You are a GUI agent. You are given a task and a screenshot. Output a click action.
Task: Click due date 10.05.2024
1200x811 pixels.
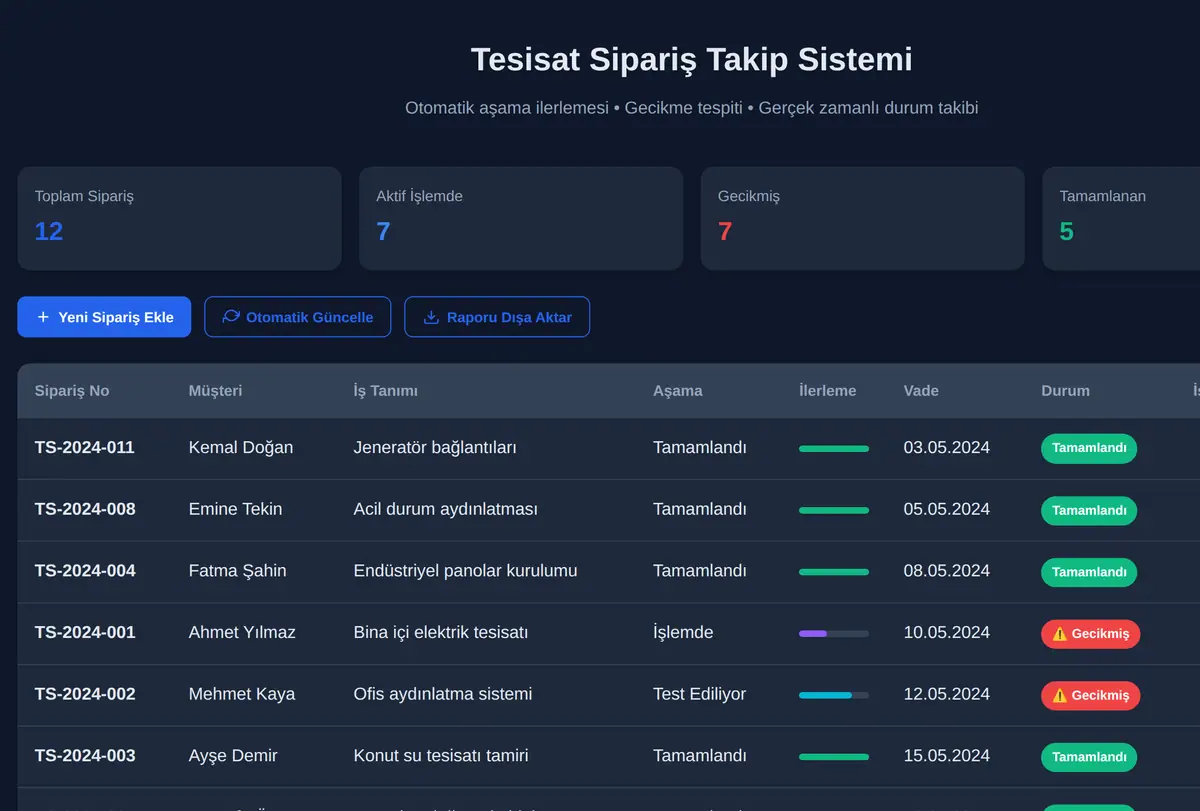(946, 632)
